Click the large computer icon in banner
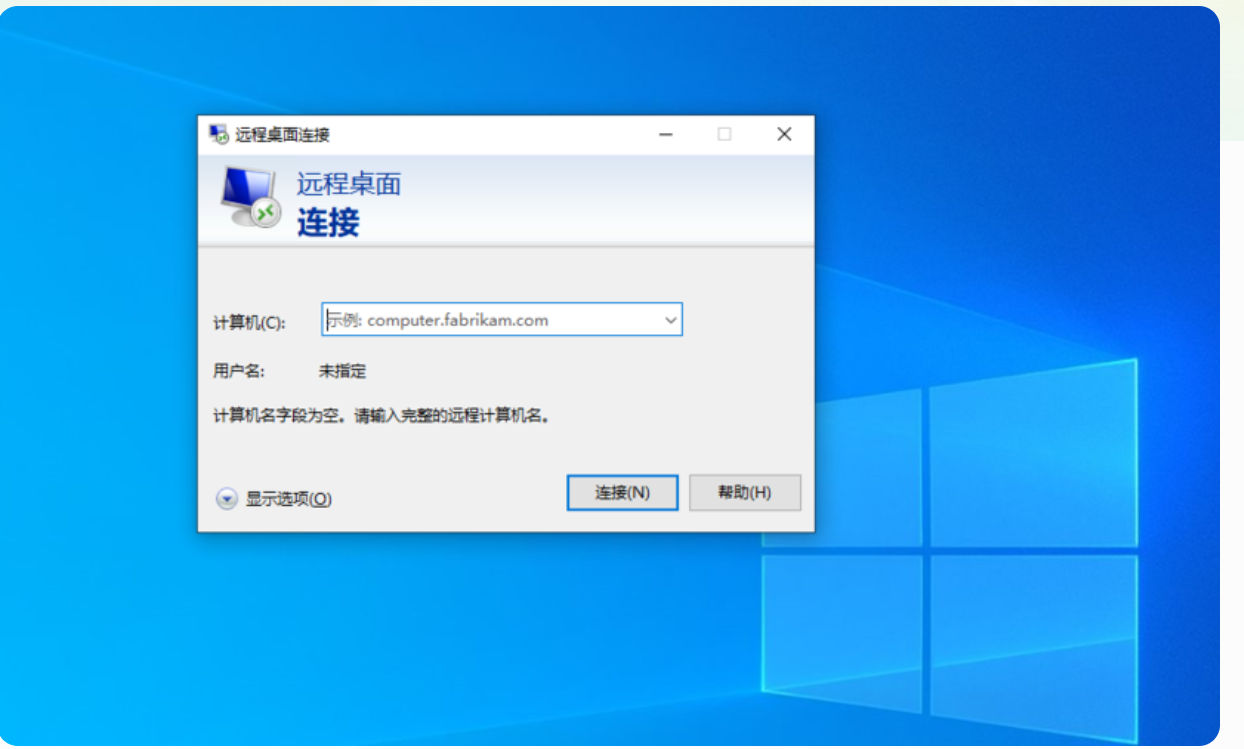Image resolution: width=1244 pixels, height=749 pixels. point(250,197)
